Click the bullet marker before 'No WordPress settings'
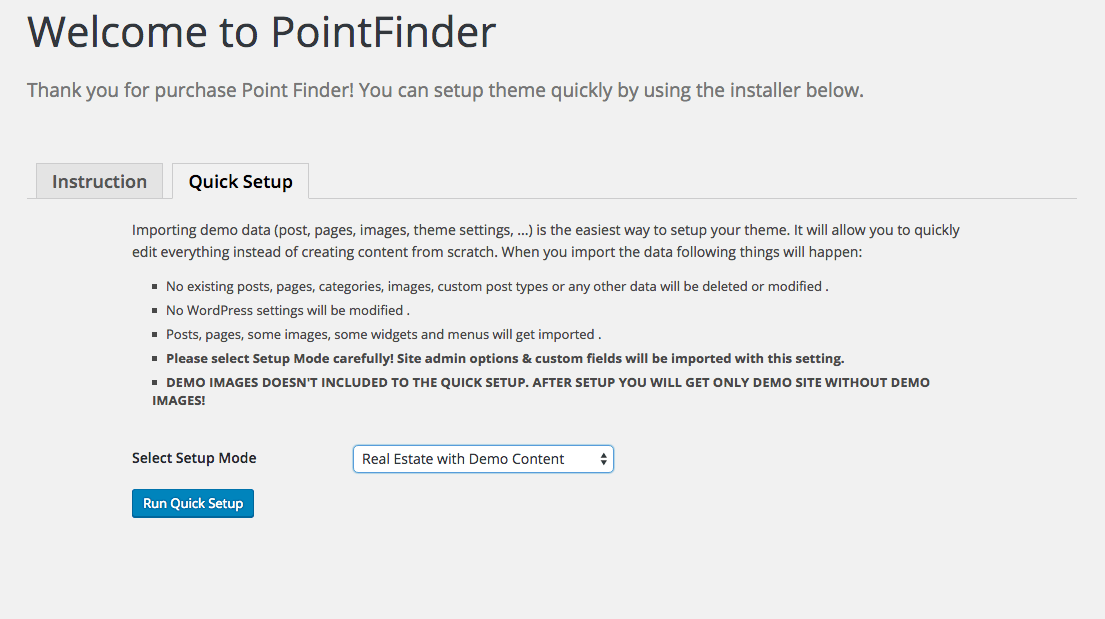The image size is (1105, 619). (x=155, y=311)
